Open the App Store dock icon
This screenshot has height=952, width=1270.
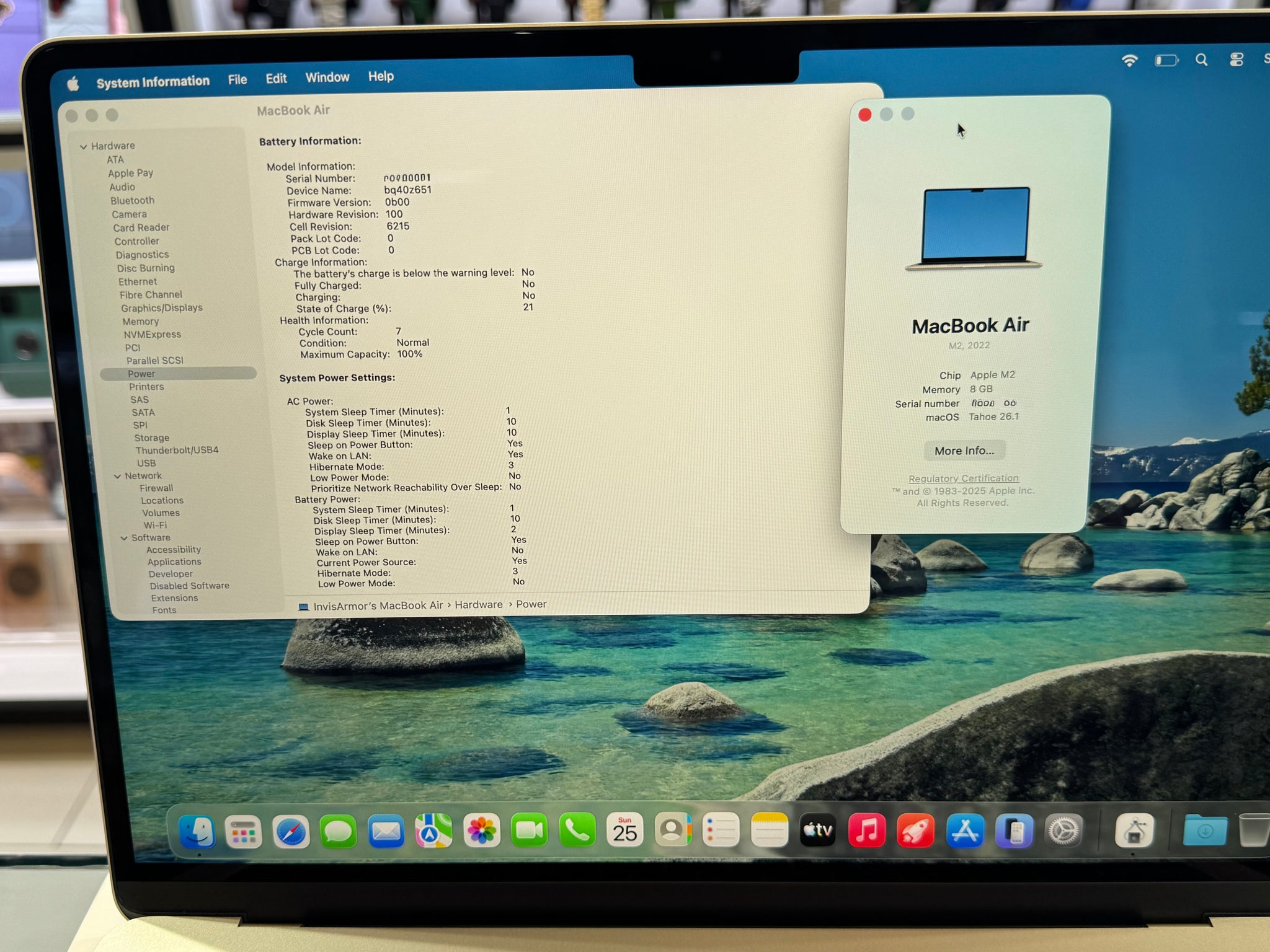click(x=964, y=830)
